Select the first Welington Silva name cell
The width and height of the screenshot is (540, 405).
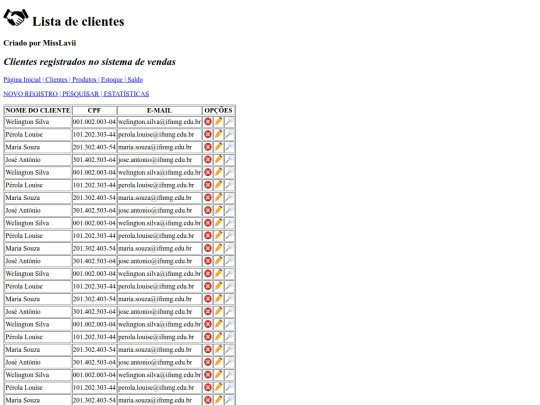pos(38,122)
